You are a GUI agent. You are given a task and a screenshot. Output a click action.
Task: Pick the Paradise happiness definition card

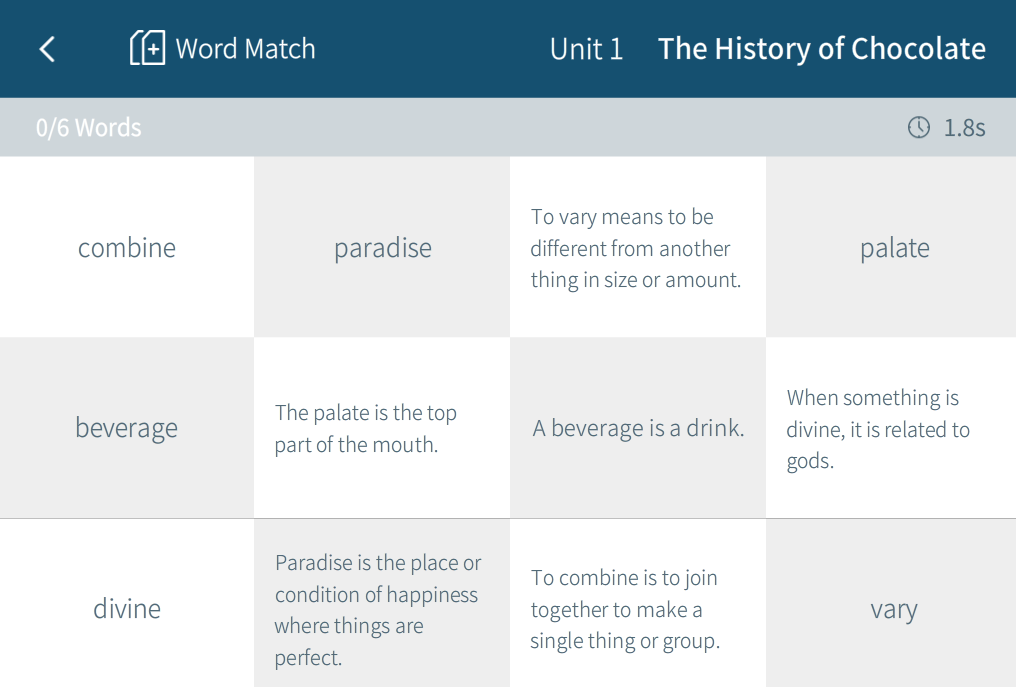point(383,608)
